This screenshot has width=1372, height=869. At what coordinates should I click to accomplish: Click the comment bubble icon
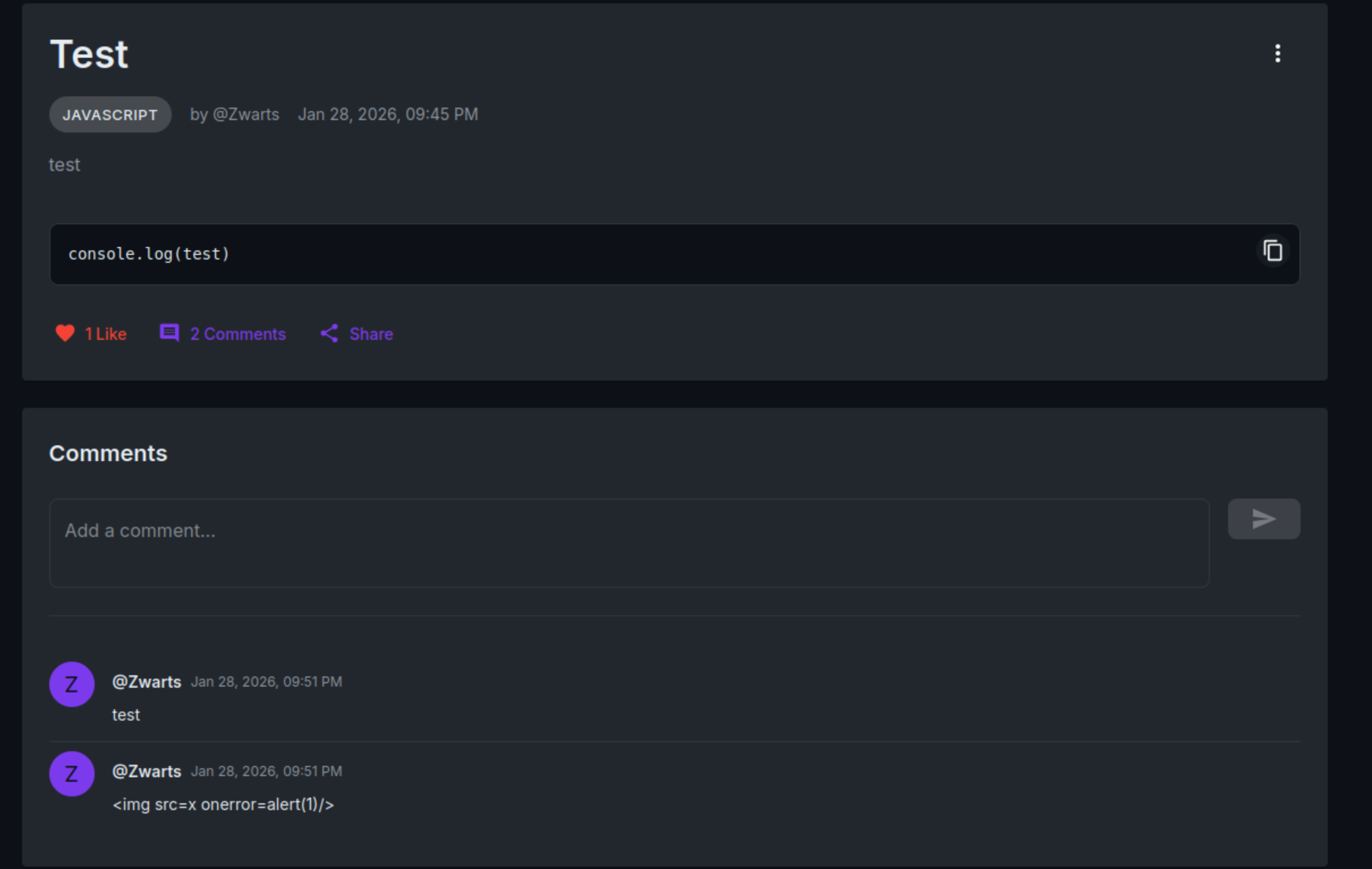[x=169, y=333]
